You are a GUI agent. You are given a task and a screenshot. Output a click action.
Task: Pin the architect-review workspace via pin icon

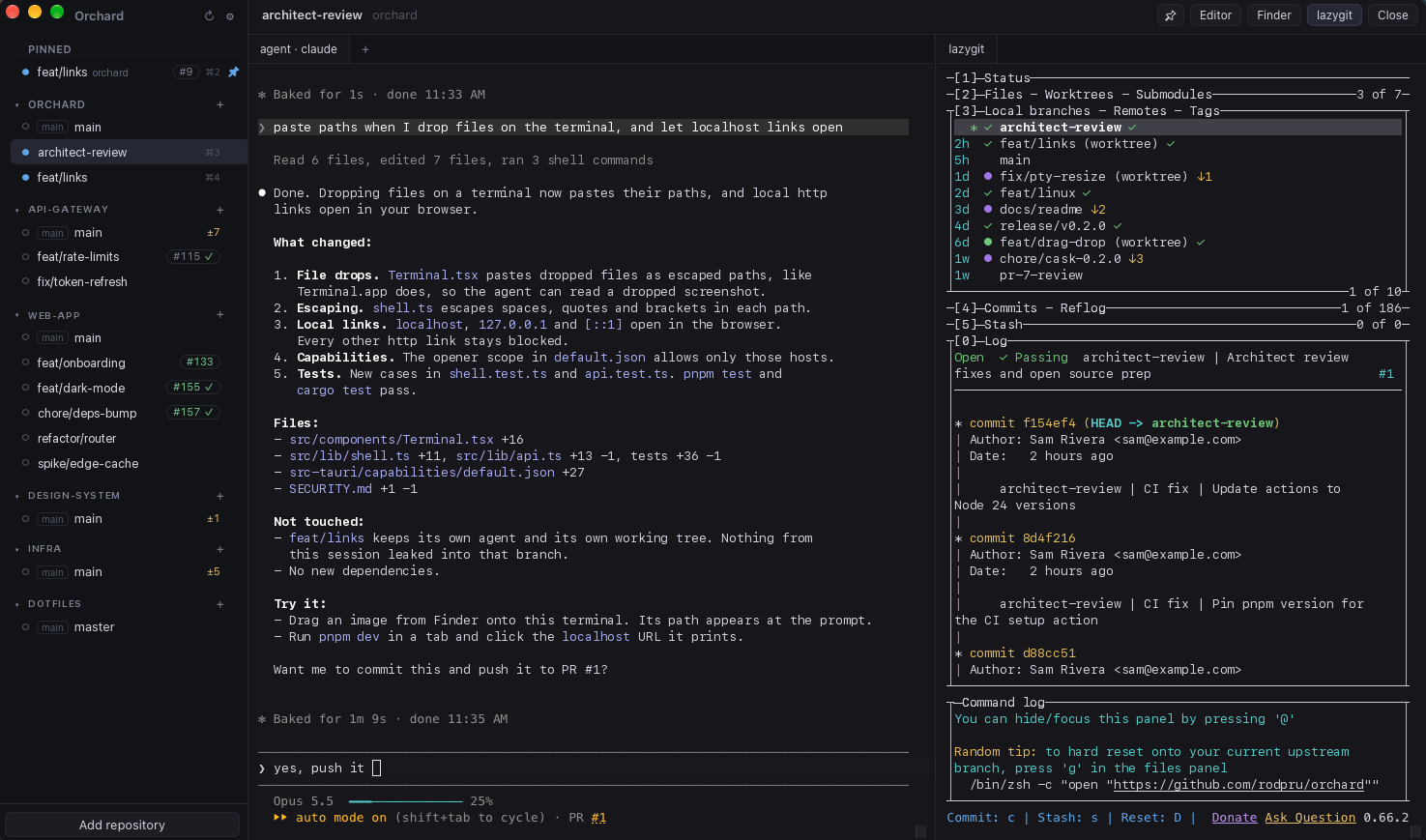pyautogui.click(x=1170, y=15)
